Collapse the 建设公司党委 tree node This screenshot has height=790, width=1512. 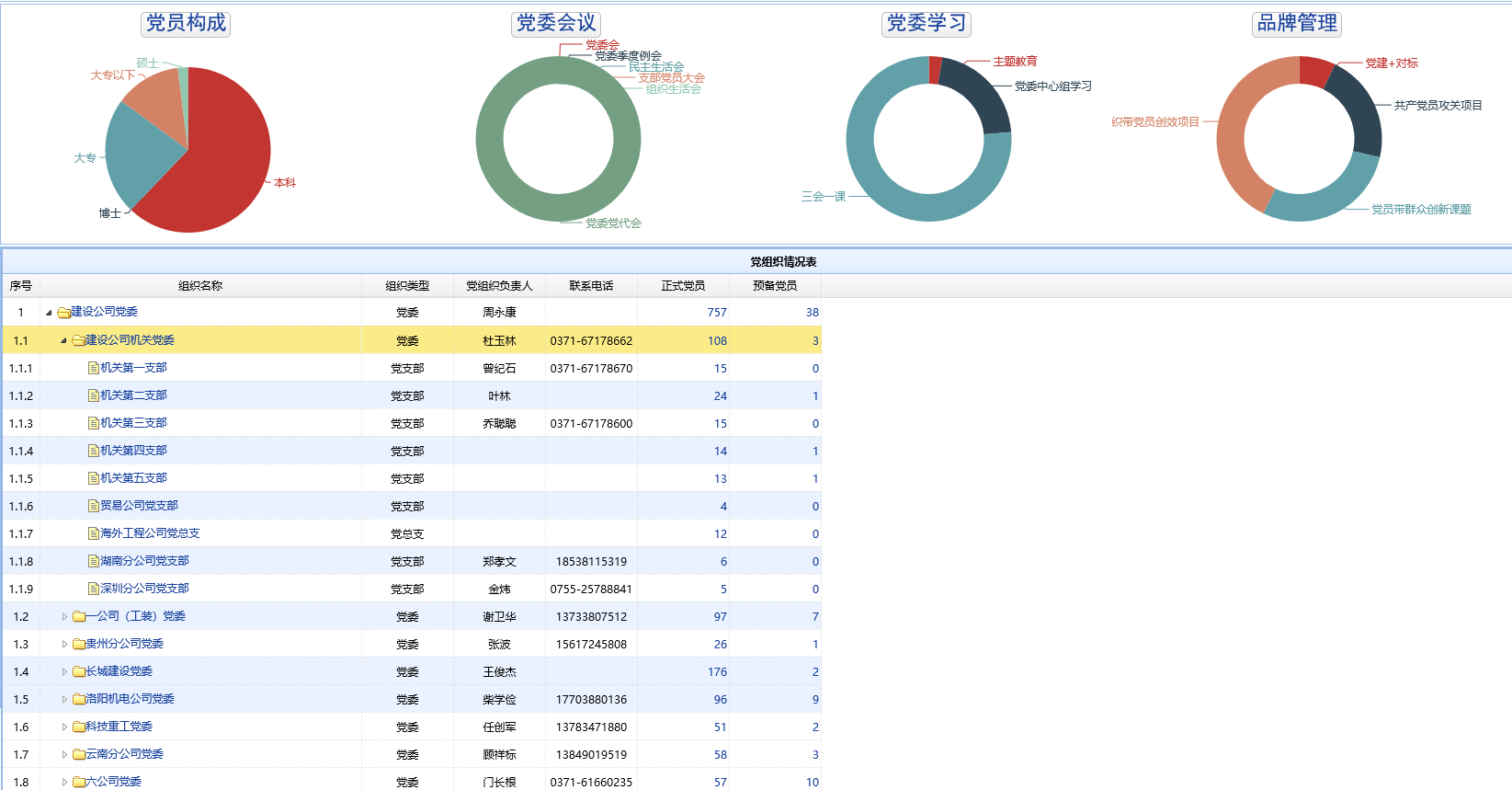tap(49, 313)
